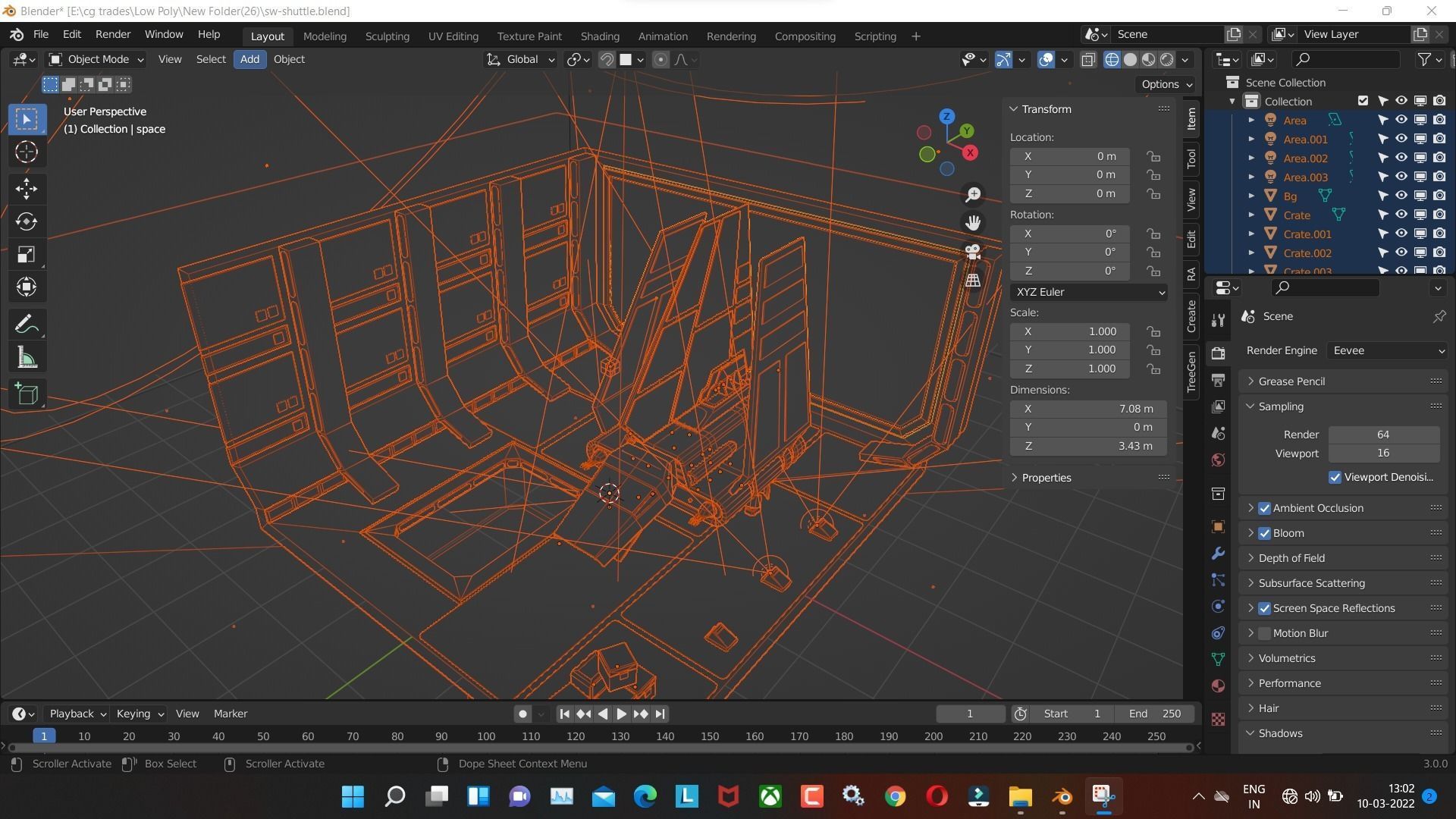The image size is (1456, 819).
Task: Activate the Annotate pencil tool
Action: 27,325
